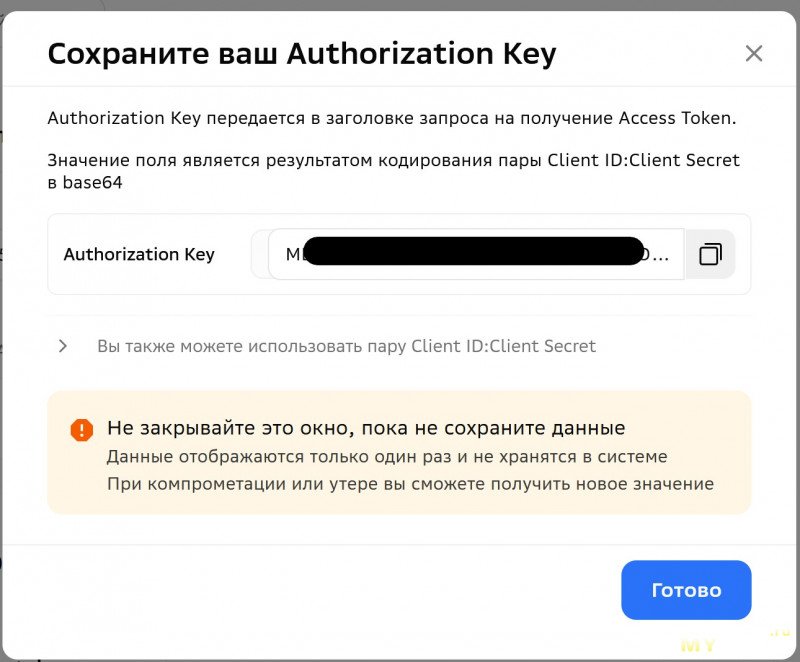
Task: Click the "Данные отображаются только один раз" line
Action: pyautogui.click(x=386, y=457)
